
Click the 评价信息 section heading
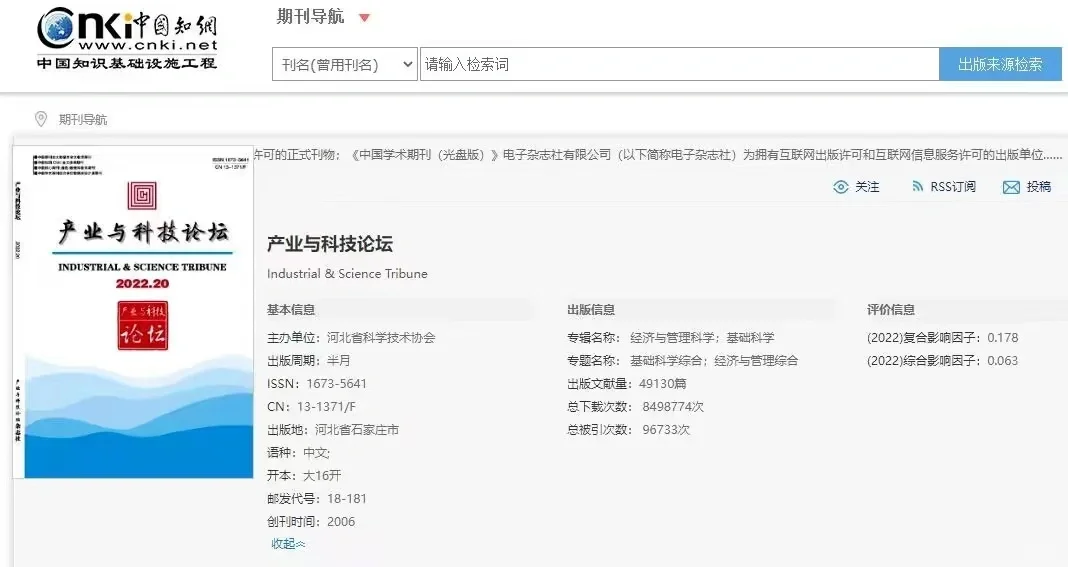click(891, 310)
